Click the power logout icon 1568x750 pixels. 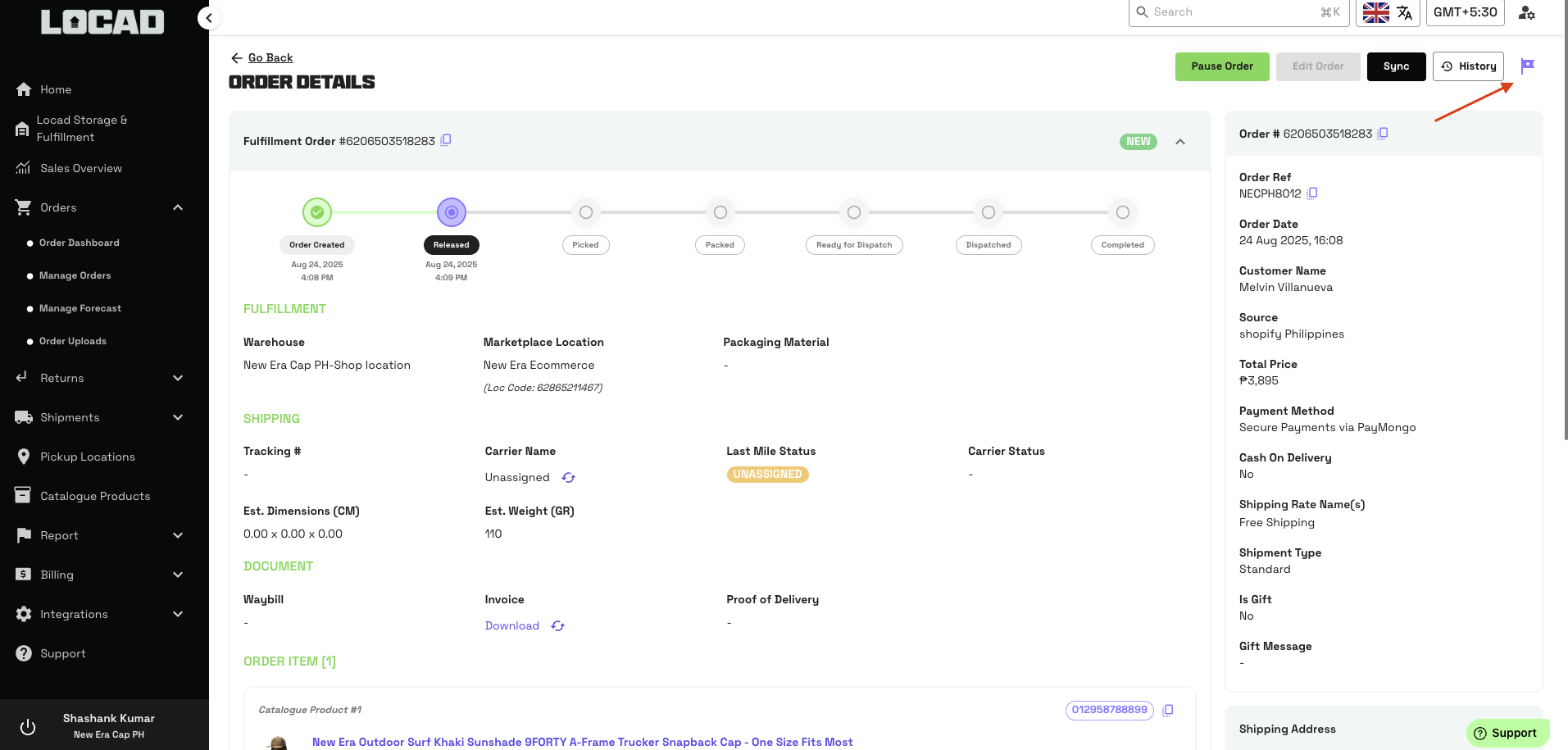pyautogui.click(x=28, y=726)
